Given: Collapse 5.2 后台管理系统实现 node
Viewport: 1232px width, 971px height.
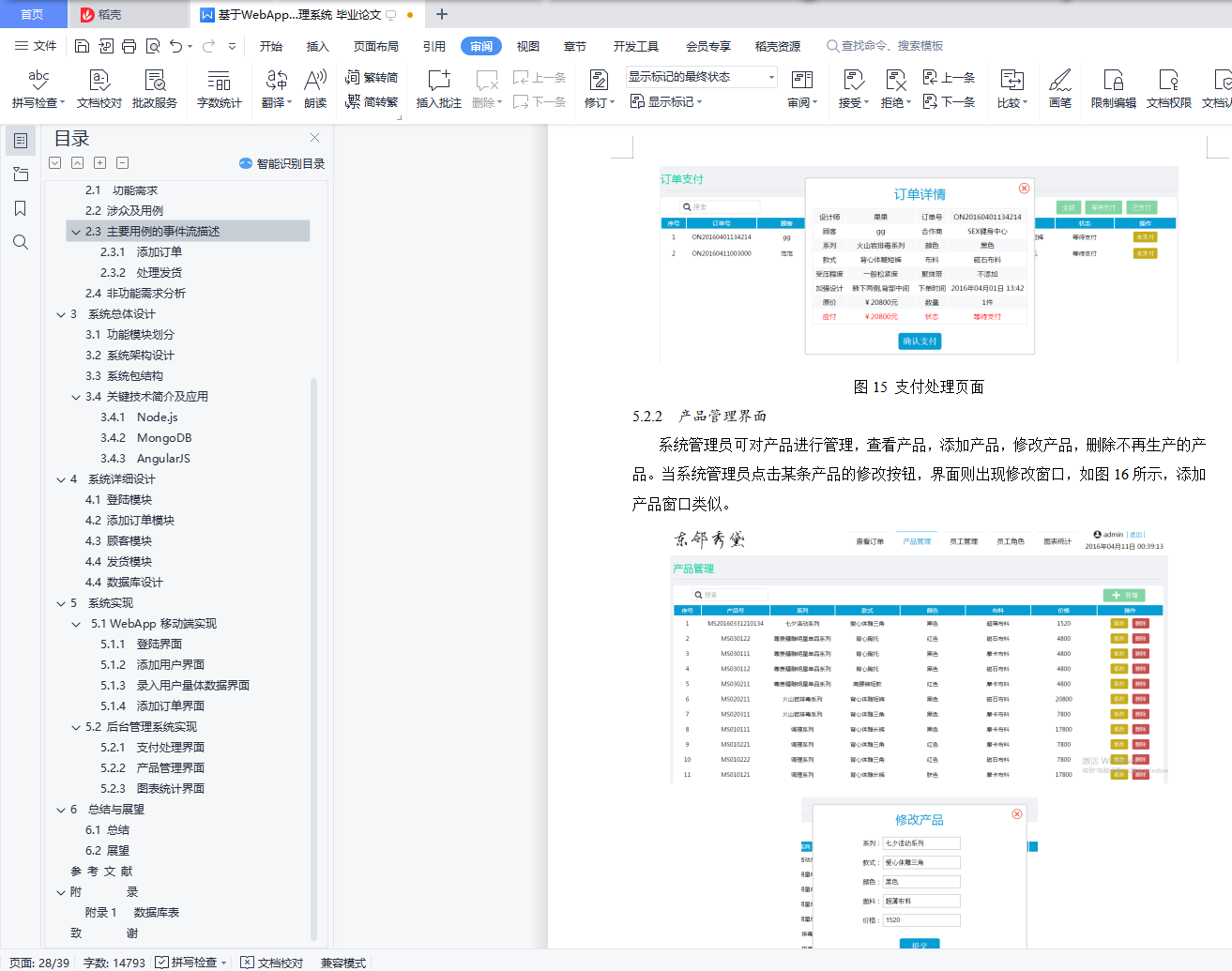Looking at the screenshot, I should (x=76, y=727).
